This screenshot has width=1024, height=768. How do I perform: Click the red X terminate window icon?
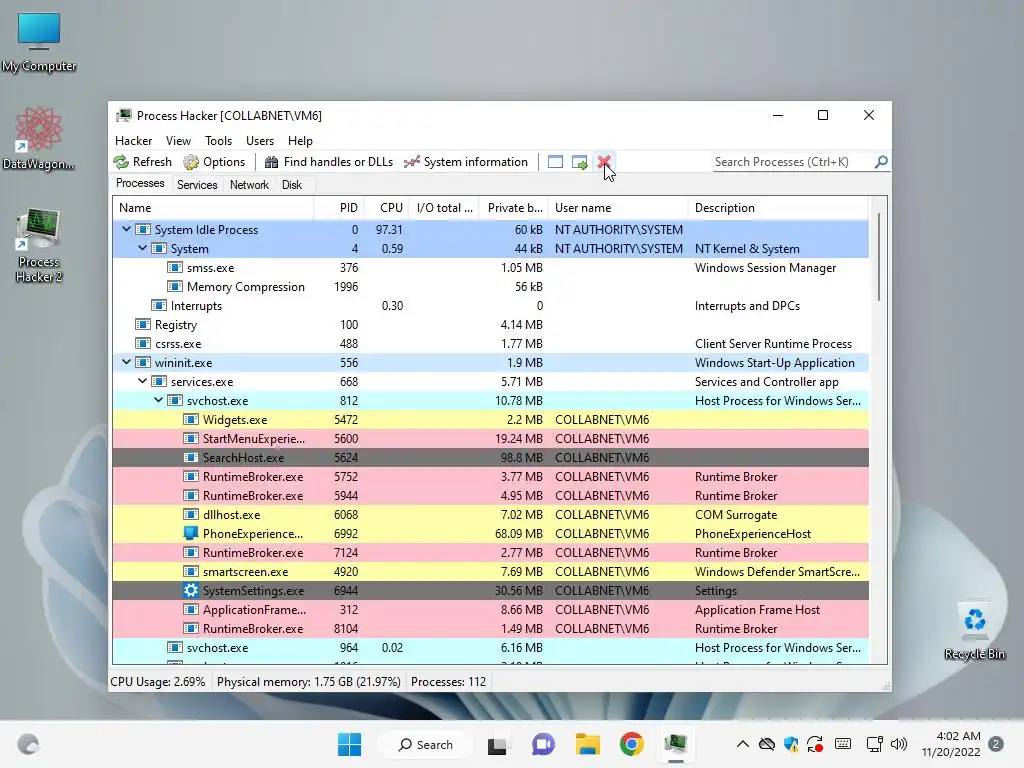tap(603, 162)
